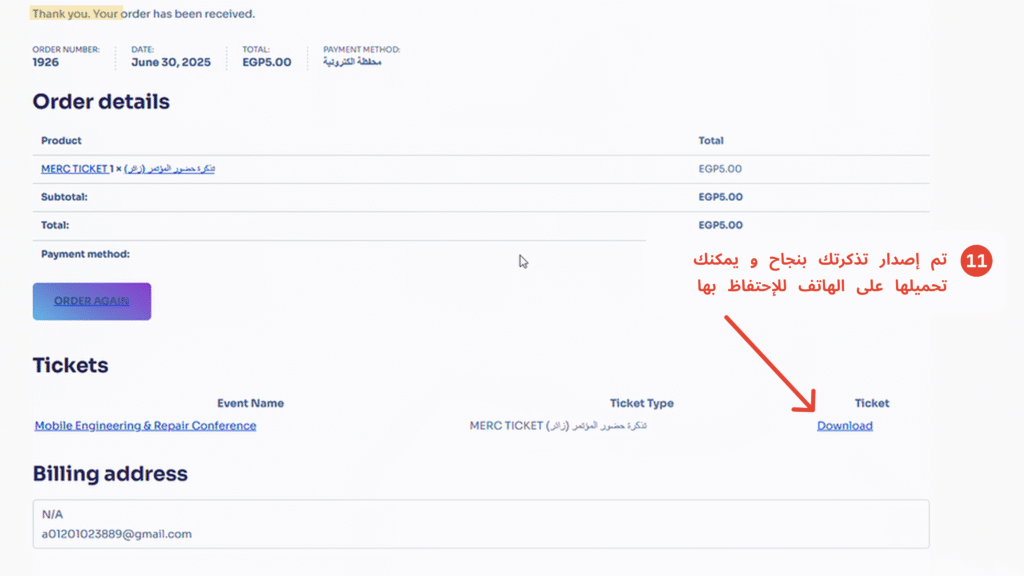Click the EGP5.00 total in order summary header

266,62
